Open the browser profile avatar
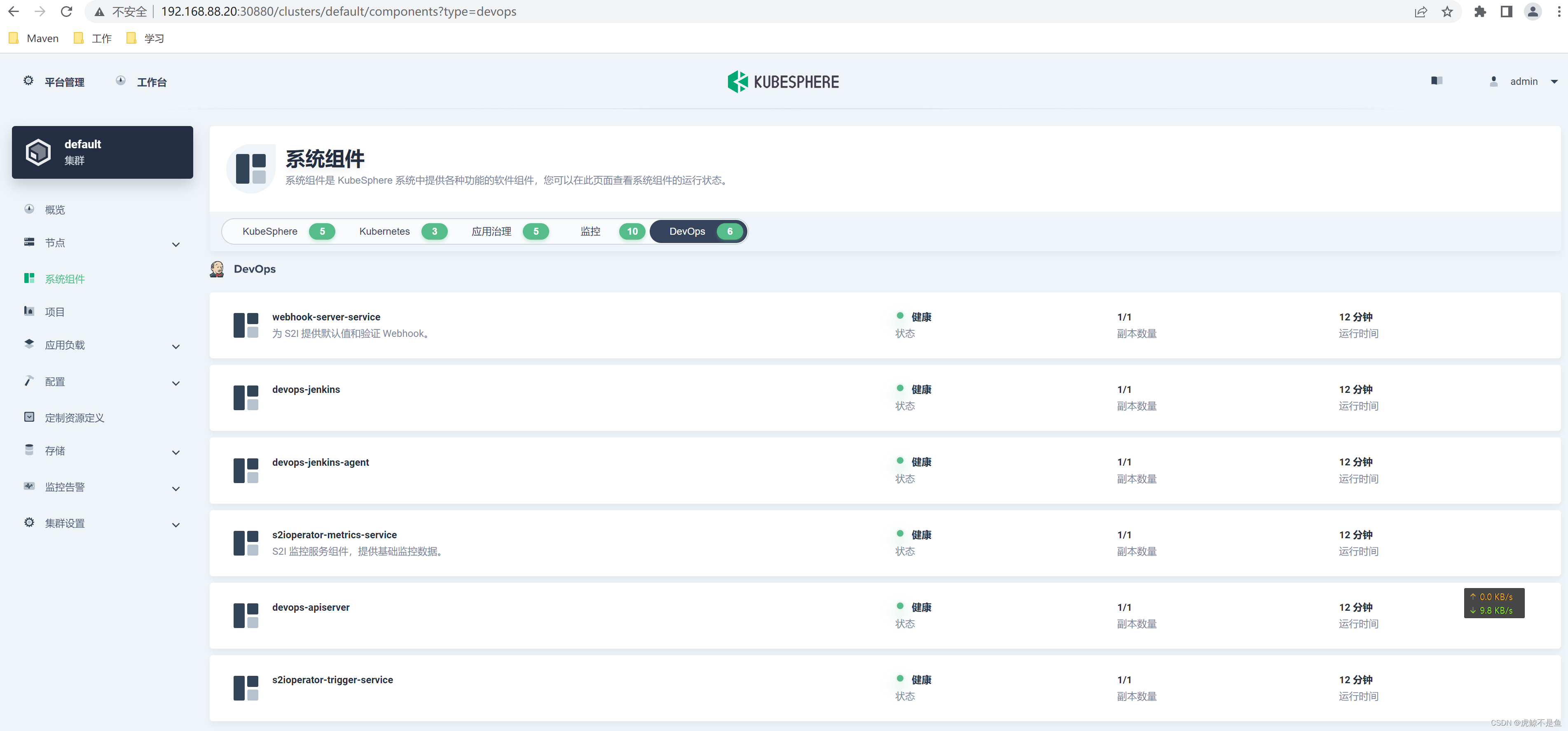Viewport: 1568px width, 731px height. point(1533,12)
